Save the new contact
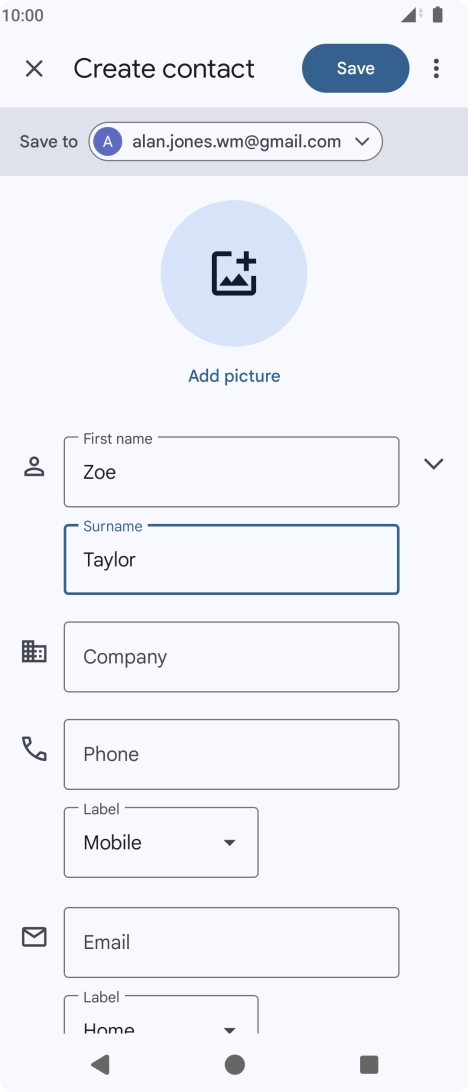The image size is (468, 1092). pos(356,68)
